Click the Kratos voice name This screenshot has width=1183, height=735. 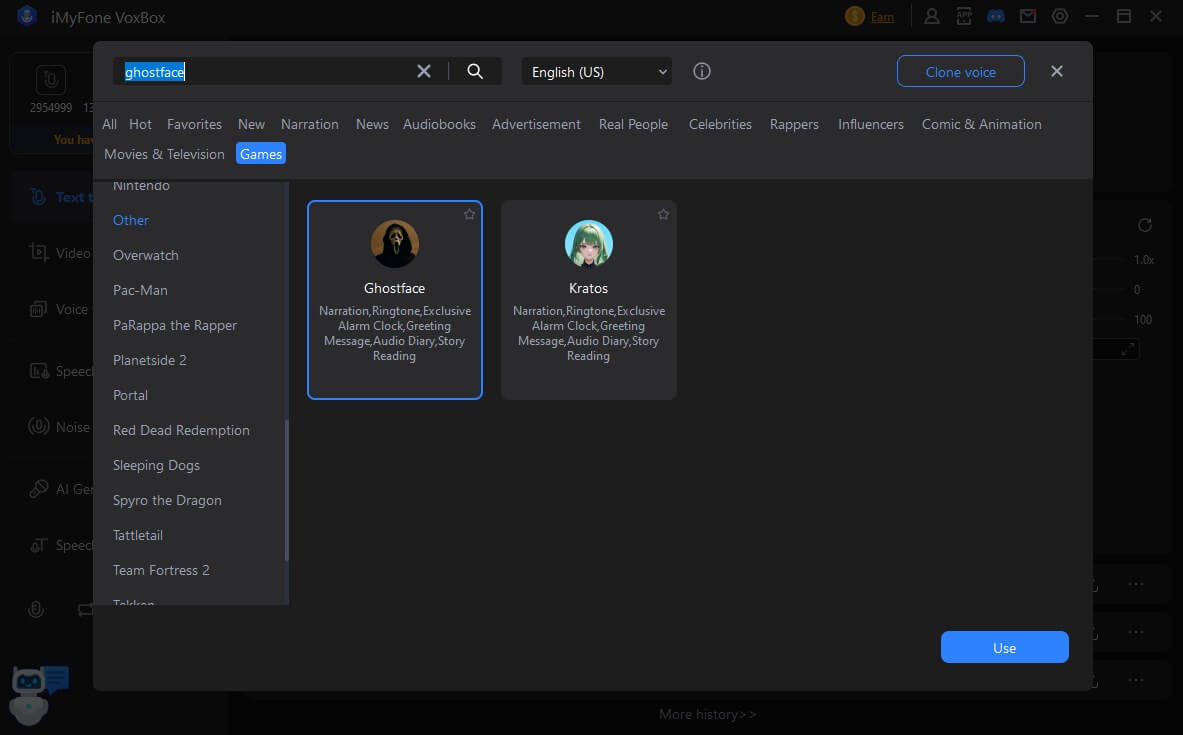[x=588, y=288]
